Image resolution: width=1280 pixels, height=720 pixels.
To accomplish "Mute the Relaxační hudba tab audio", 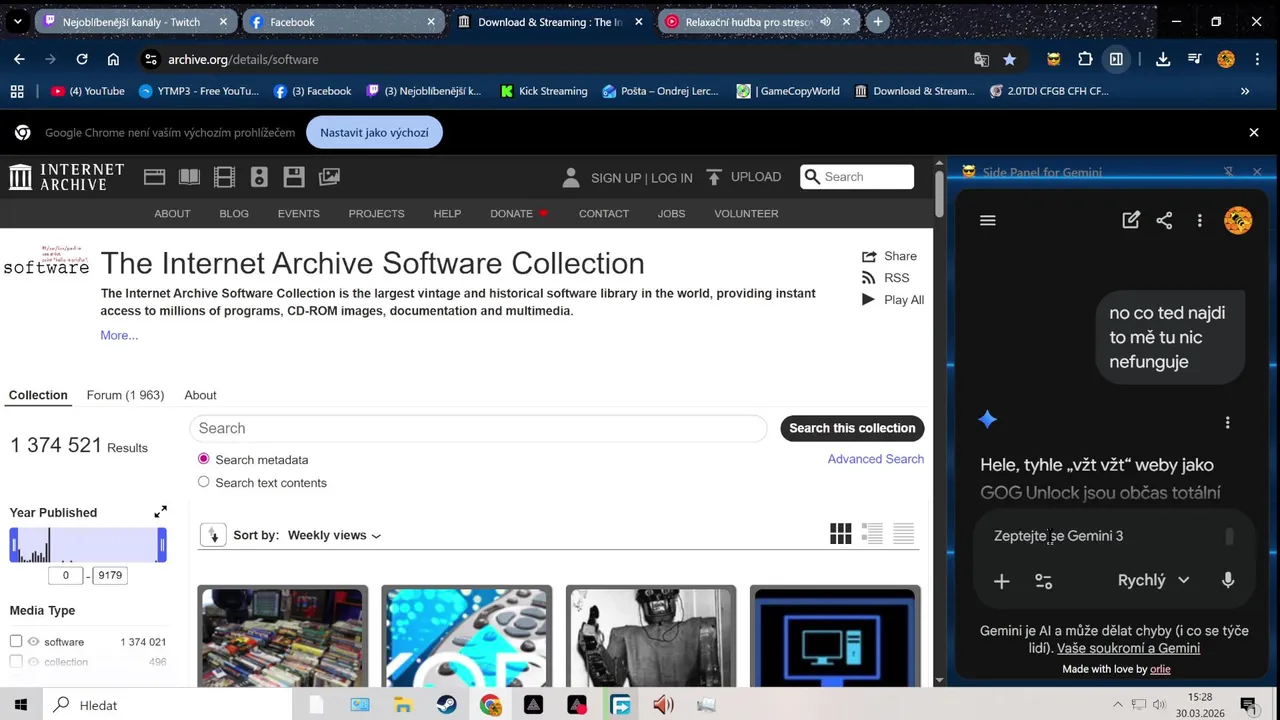I will 825,21.
